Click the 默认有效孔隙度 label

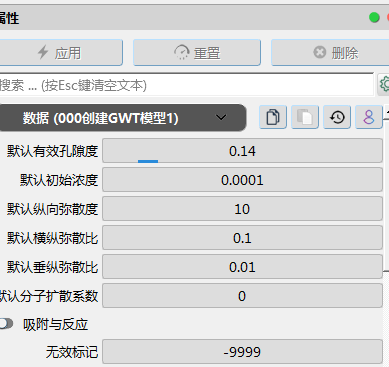pyautogui.click(x=52, y=151)
